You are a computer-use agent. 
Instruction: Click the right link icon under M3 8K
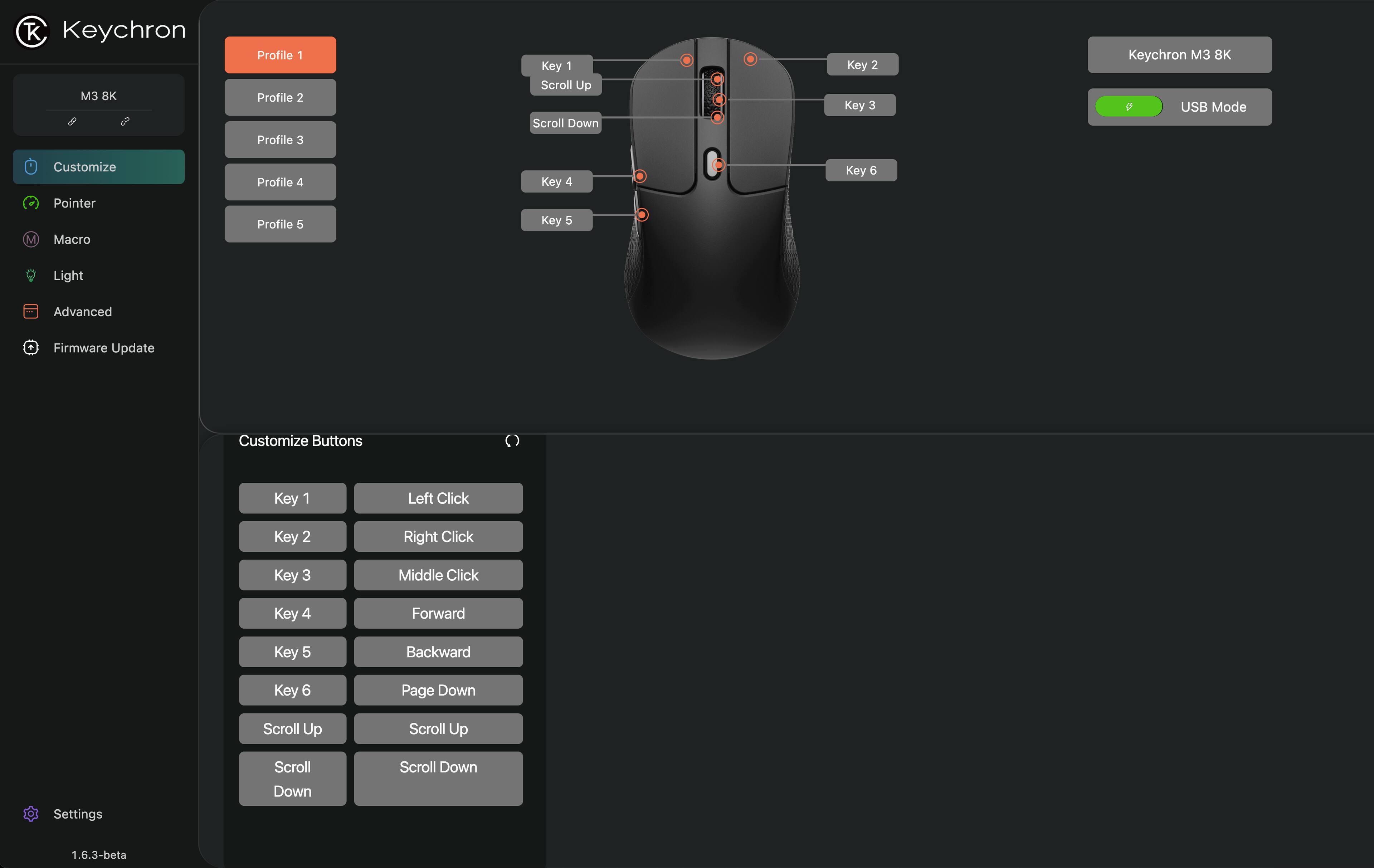click(x=125, y=122)
